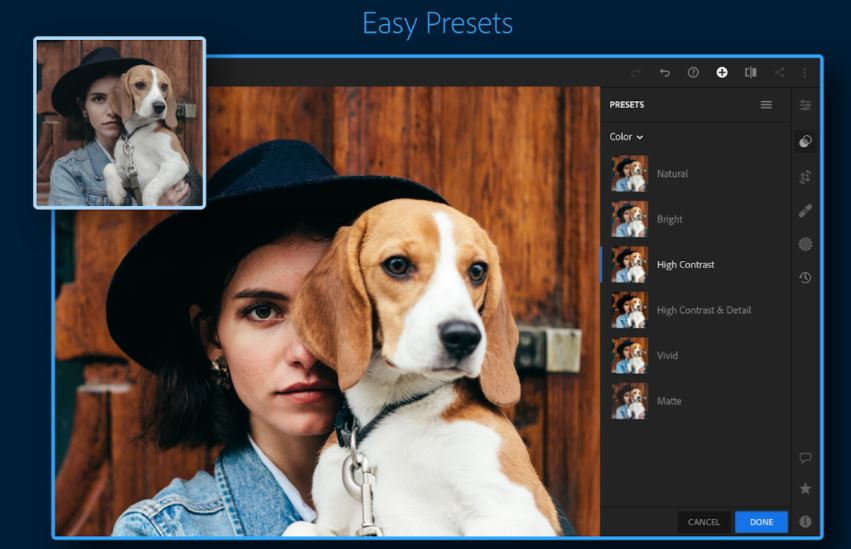851x549 pixels.
Task: Click the star rating icon
Action: click(805, 489)
